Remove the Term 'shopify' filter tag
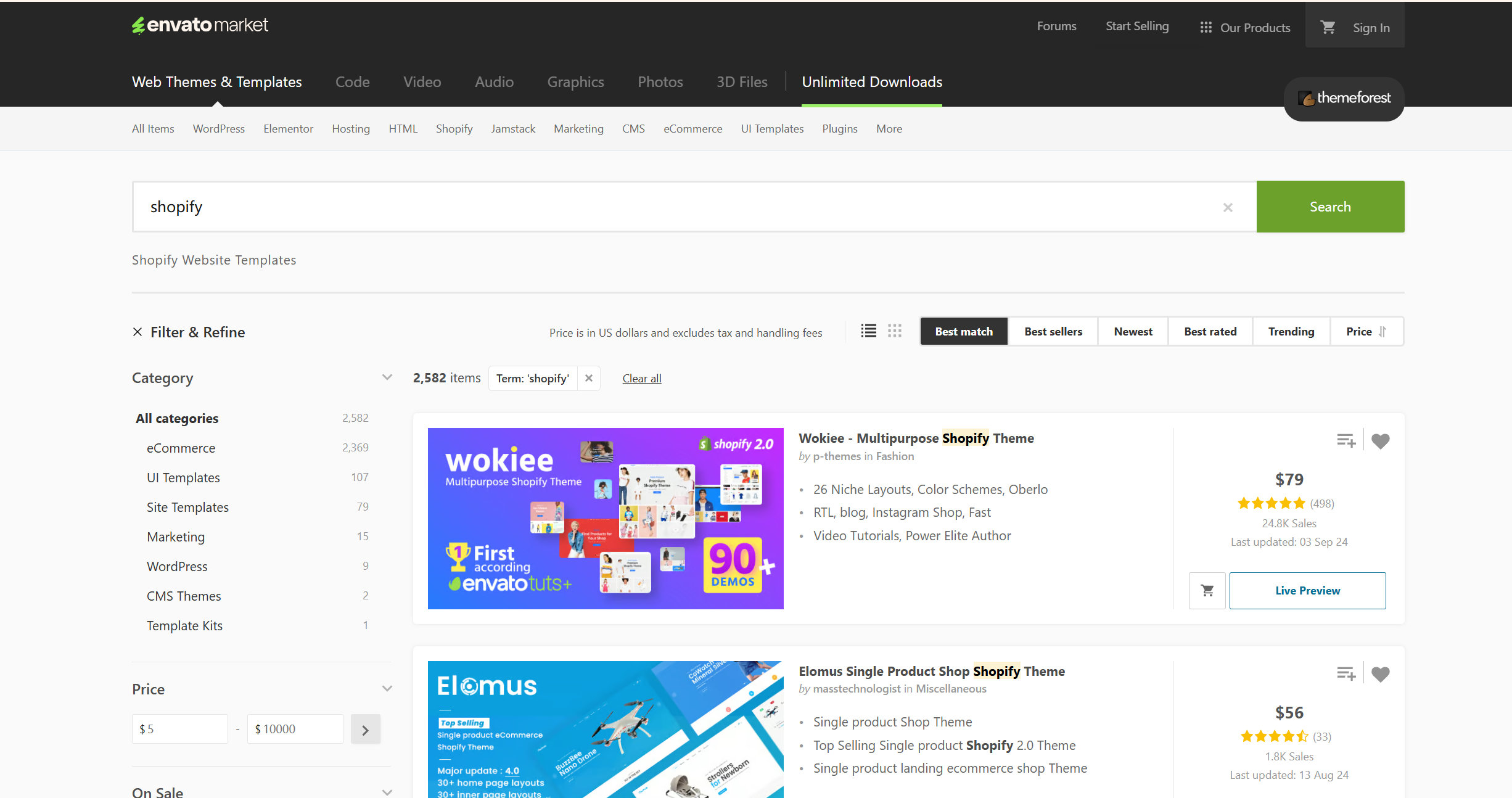This screenshot has width=1512, height=798. pos(589,378)
